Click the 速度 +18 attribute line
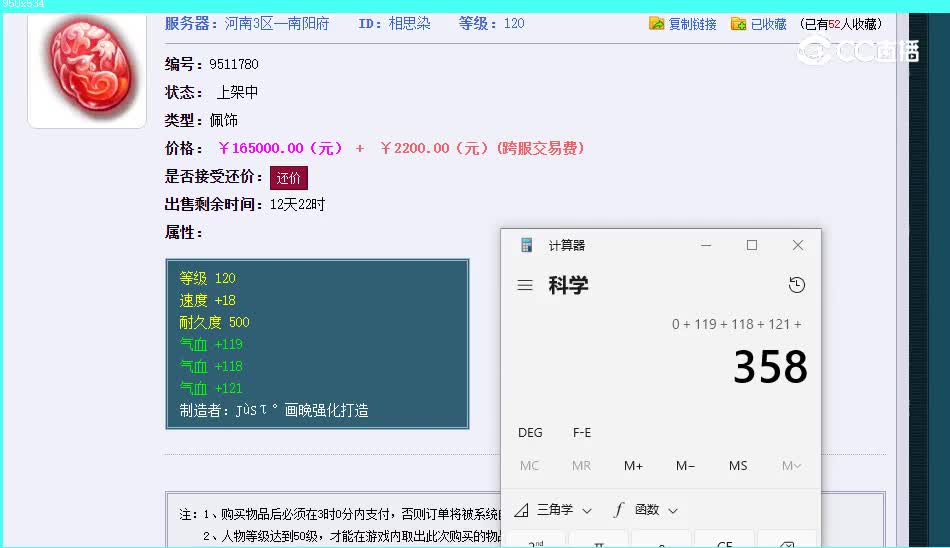The height and width of the screenshot is (548, 950). pyautogui.click(x=207, y=300)
